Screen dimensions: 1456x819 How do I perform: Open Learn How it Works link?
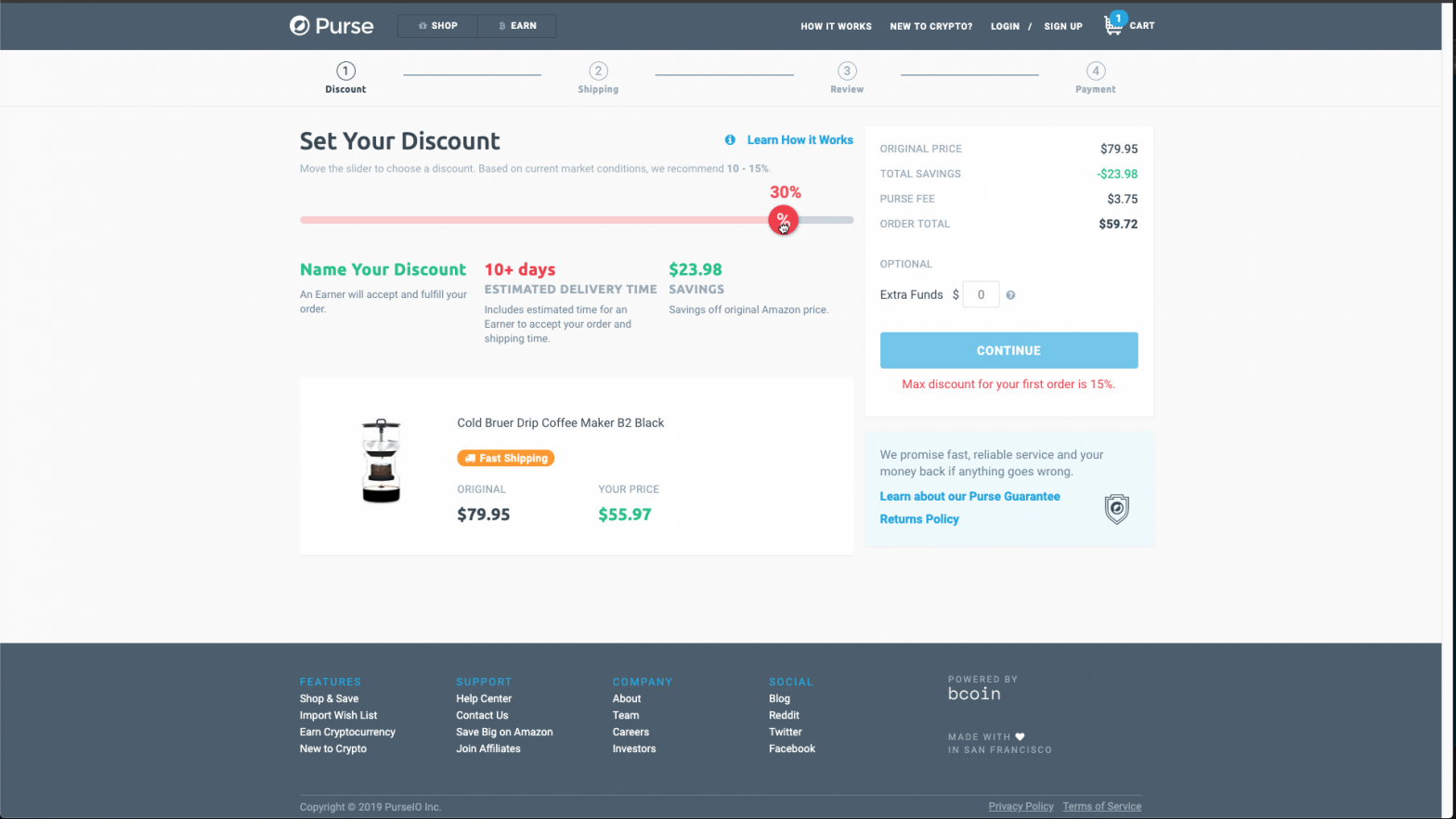[x=799, y=140]
